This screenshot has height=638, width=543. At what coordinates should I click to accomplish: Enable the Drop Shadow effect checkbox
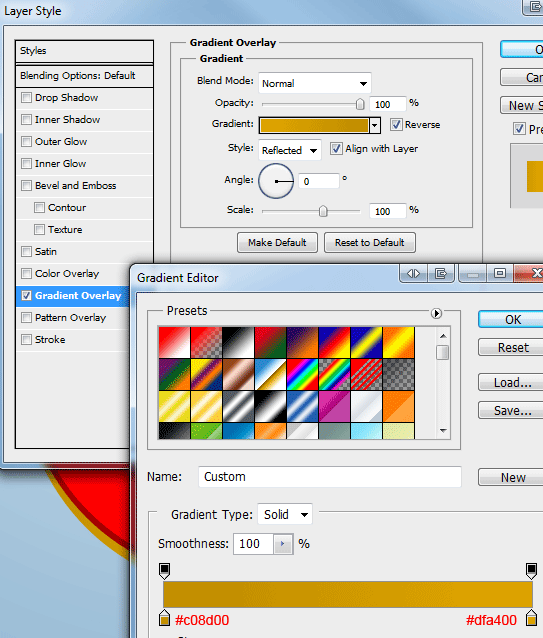(26, 98)
